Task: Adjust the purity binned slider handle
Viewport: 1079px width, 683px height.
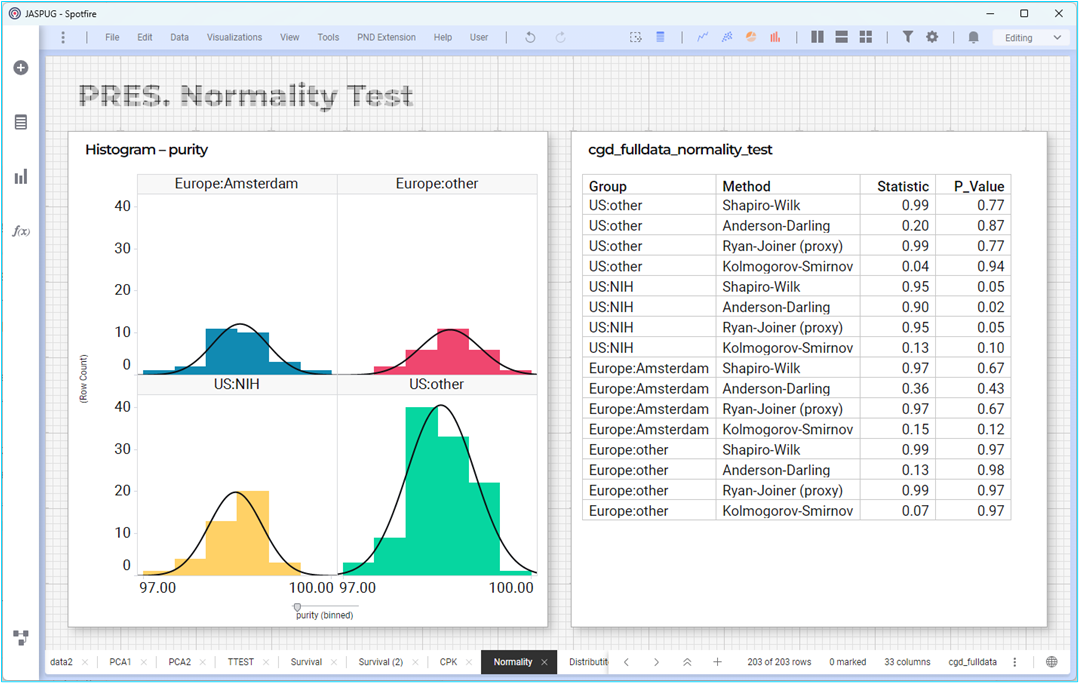Action: (297, 607)
